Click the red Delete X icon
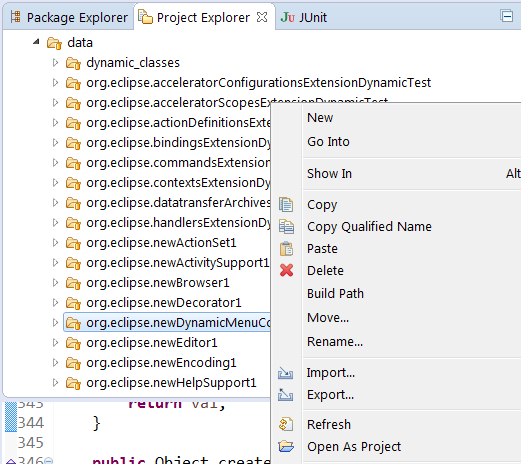 point(286,270)
